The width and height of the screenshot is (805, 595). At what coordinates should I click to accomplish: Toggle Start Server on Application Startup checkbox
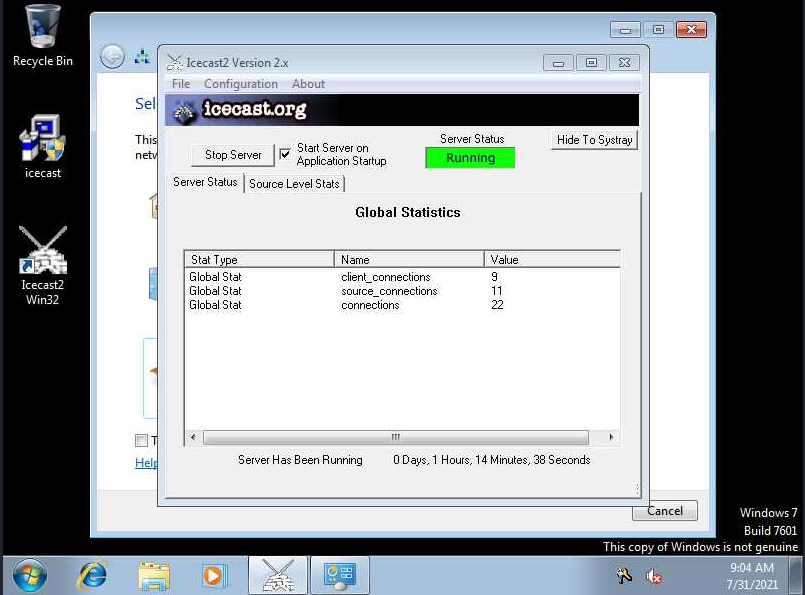[x=285, y=154]
